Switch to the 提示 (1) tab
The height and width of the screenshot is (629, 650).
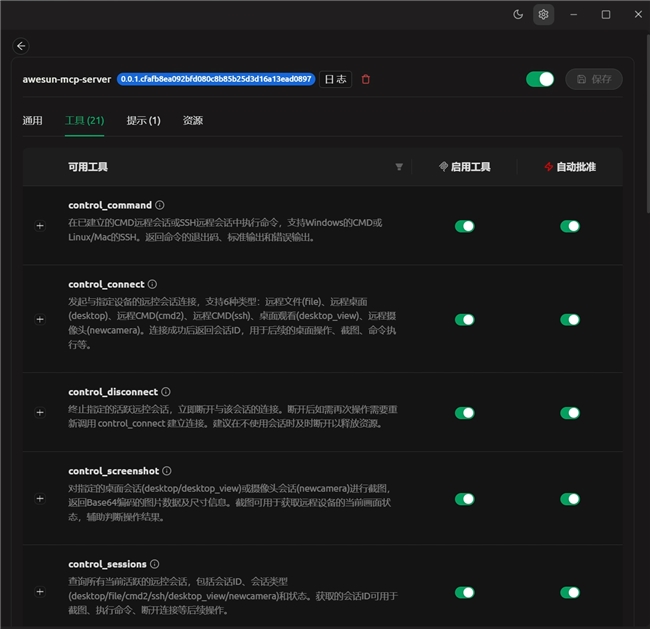pos(143,121)
